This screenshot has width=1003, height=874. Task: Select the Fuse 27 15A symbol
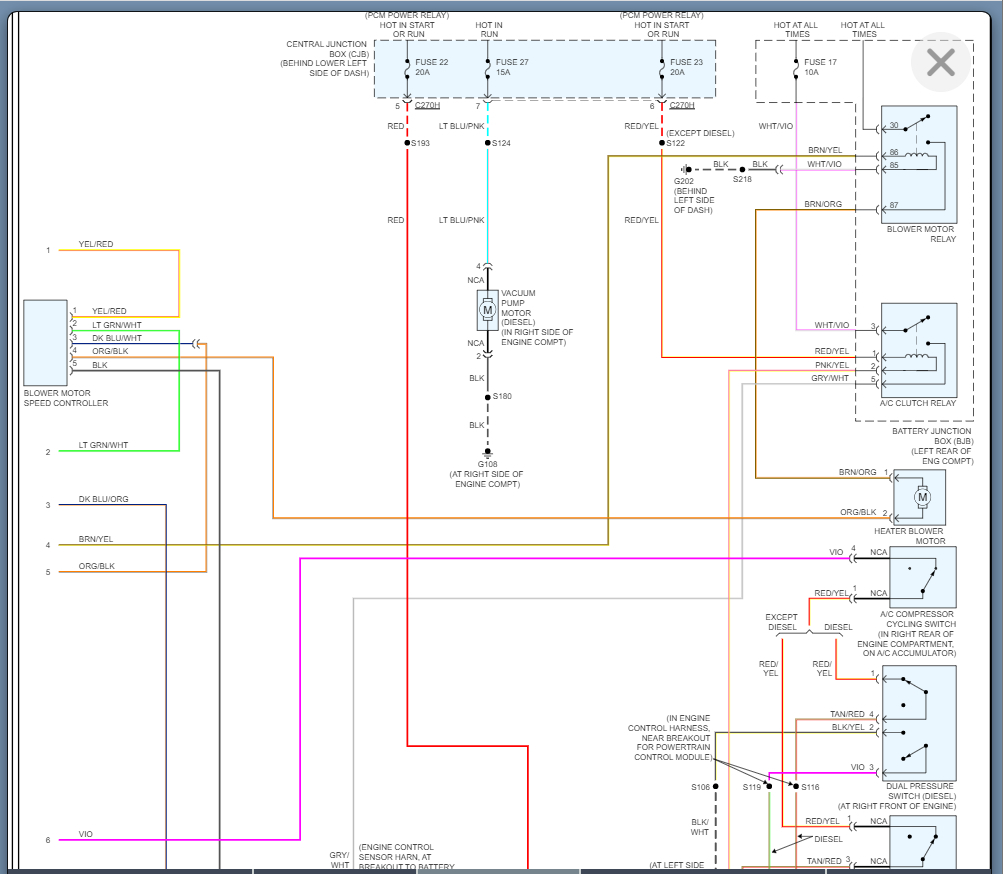(x=488, y=69)
